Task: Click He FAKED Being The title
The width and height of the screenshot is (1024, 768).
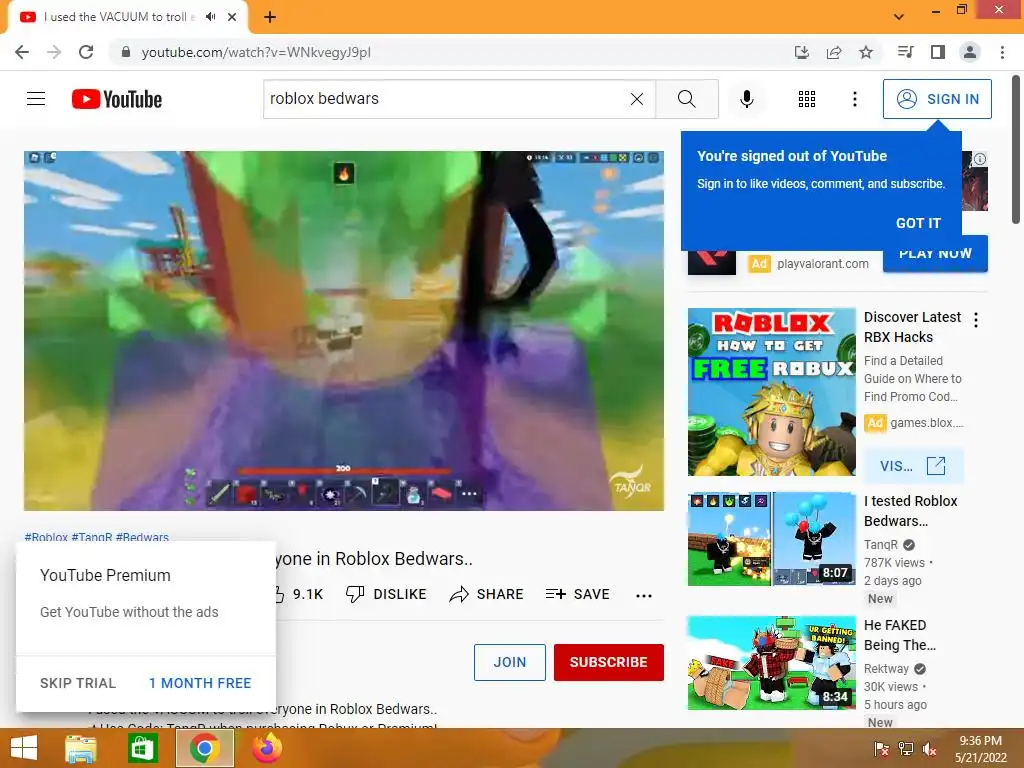Action: [x=900, y=635]
